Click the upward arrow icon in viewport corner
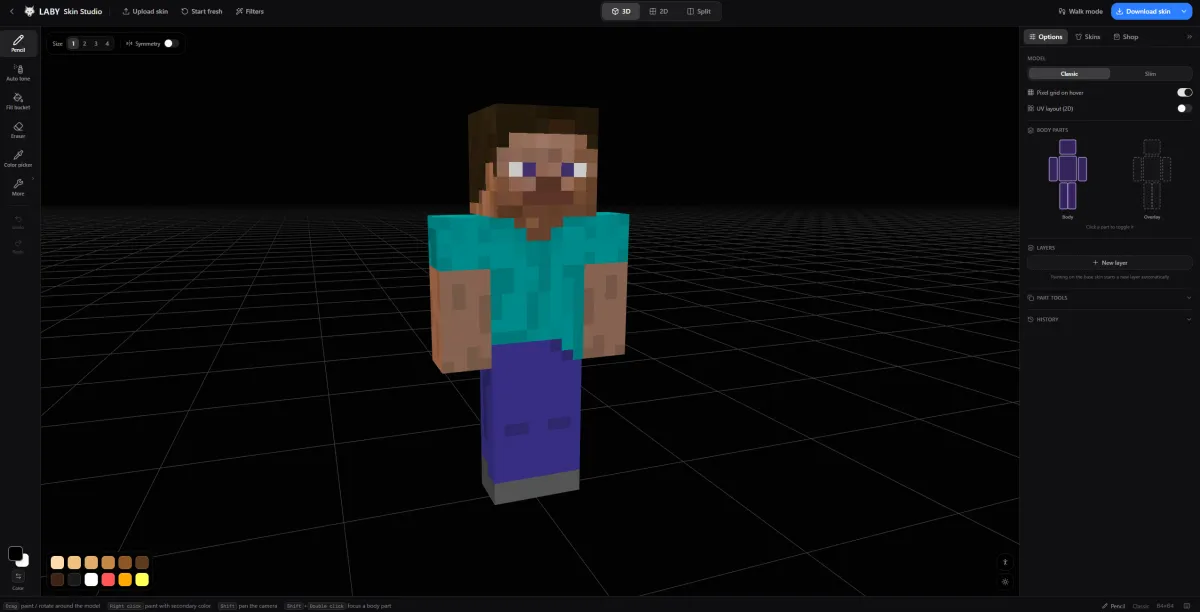1200x612 pixels. pyautogui.click(x=1005, y=562)
